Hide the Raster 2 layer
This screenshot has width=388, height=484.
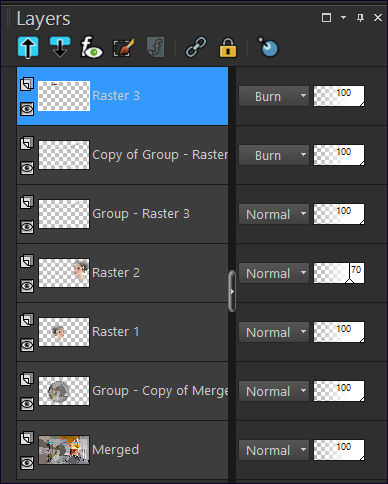tap(27, 286)
